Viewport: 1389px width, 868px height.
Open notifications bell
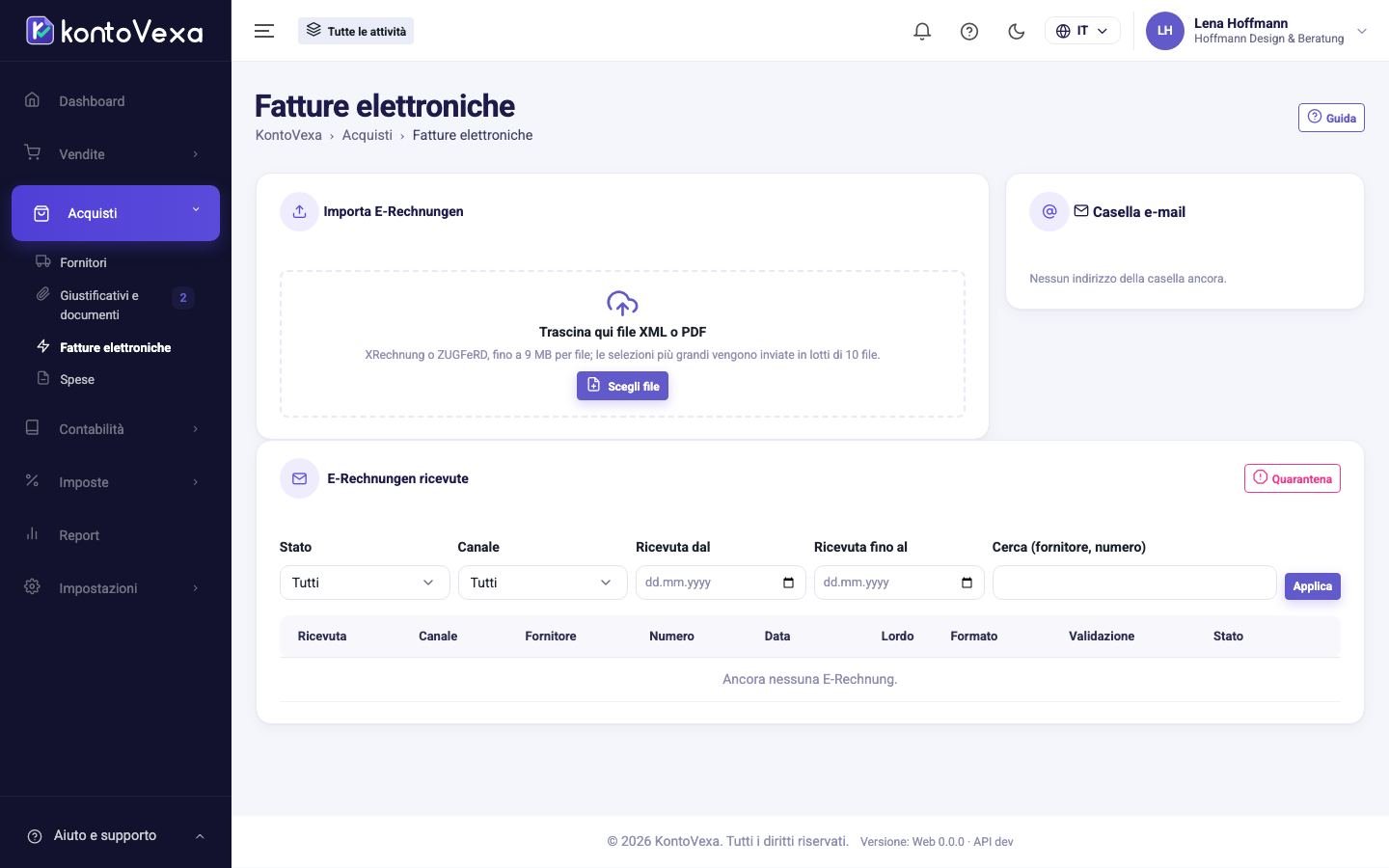click(x=922, y=31)
